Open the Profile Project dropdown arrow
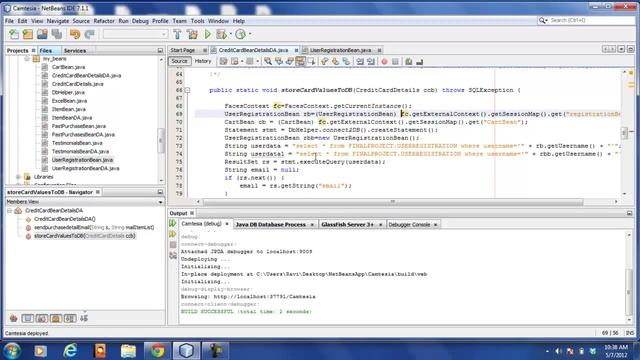The height and width of the screenshot is (360, 640). pyautogui.click(x=250, y=35)
